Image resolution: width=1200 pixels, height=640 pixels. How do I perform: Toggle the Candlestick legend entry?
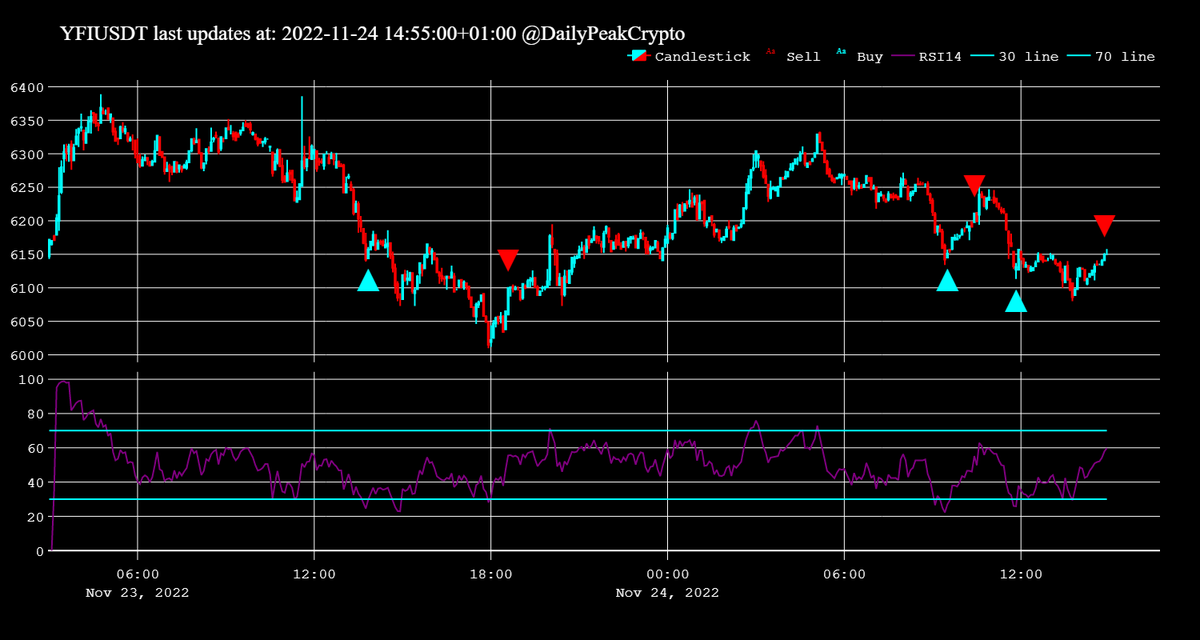tap(689, 57)
